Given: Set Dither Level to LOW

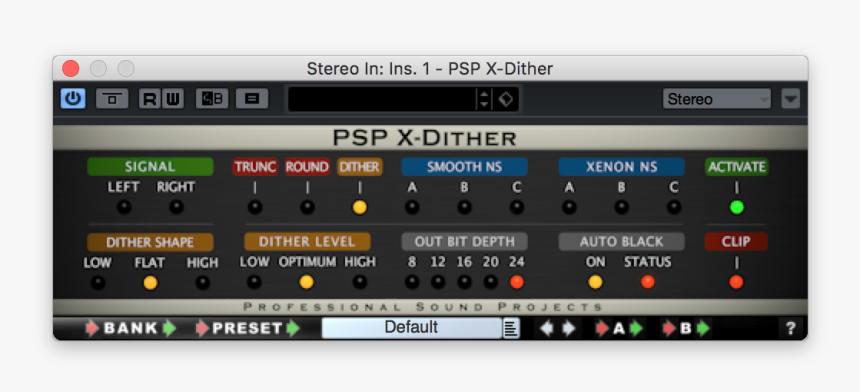Looking at the screenshot, I should [x=254, y=282].
